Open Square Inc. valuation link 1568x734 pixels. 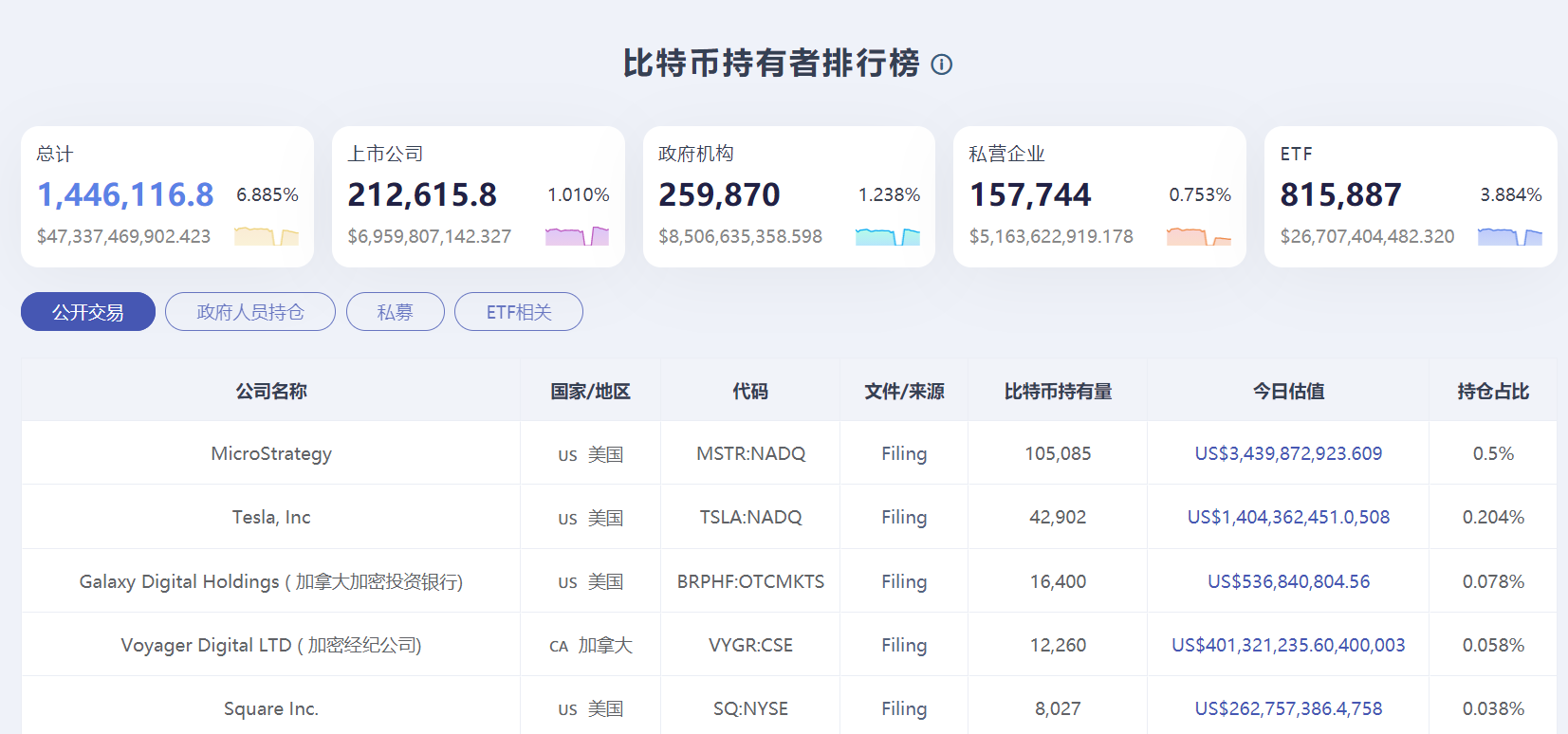tap(1288, 708)
